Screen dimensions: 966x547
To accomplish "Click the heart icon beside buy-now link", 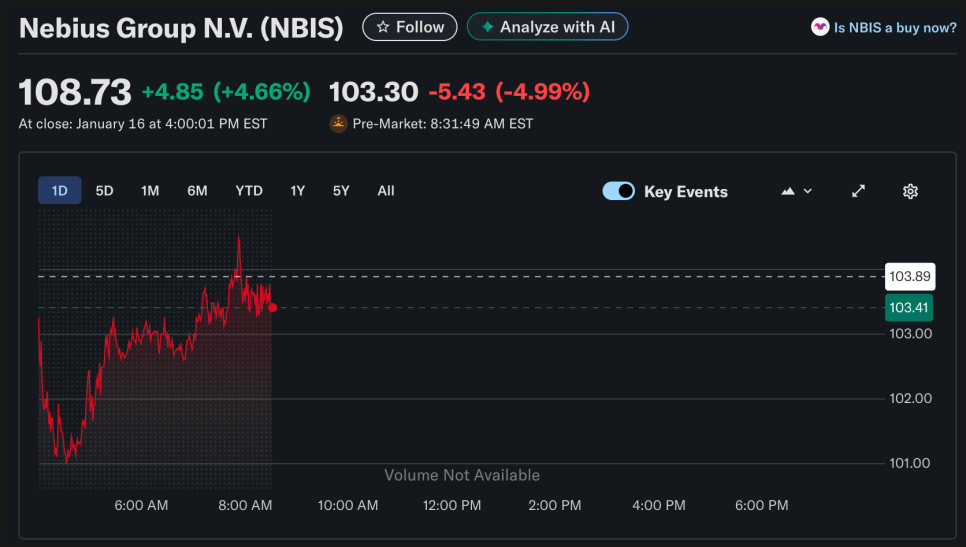I will click(x=820, y=28).
